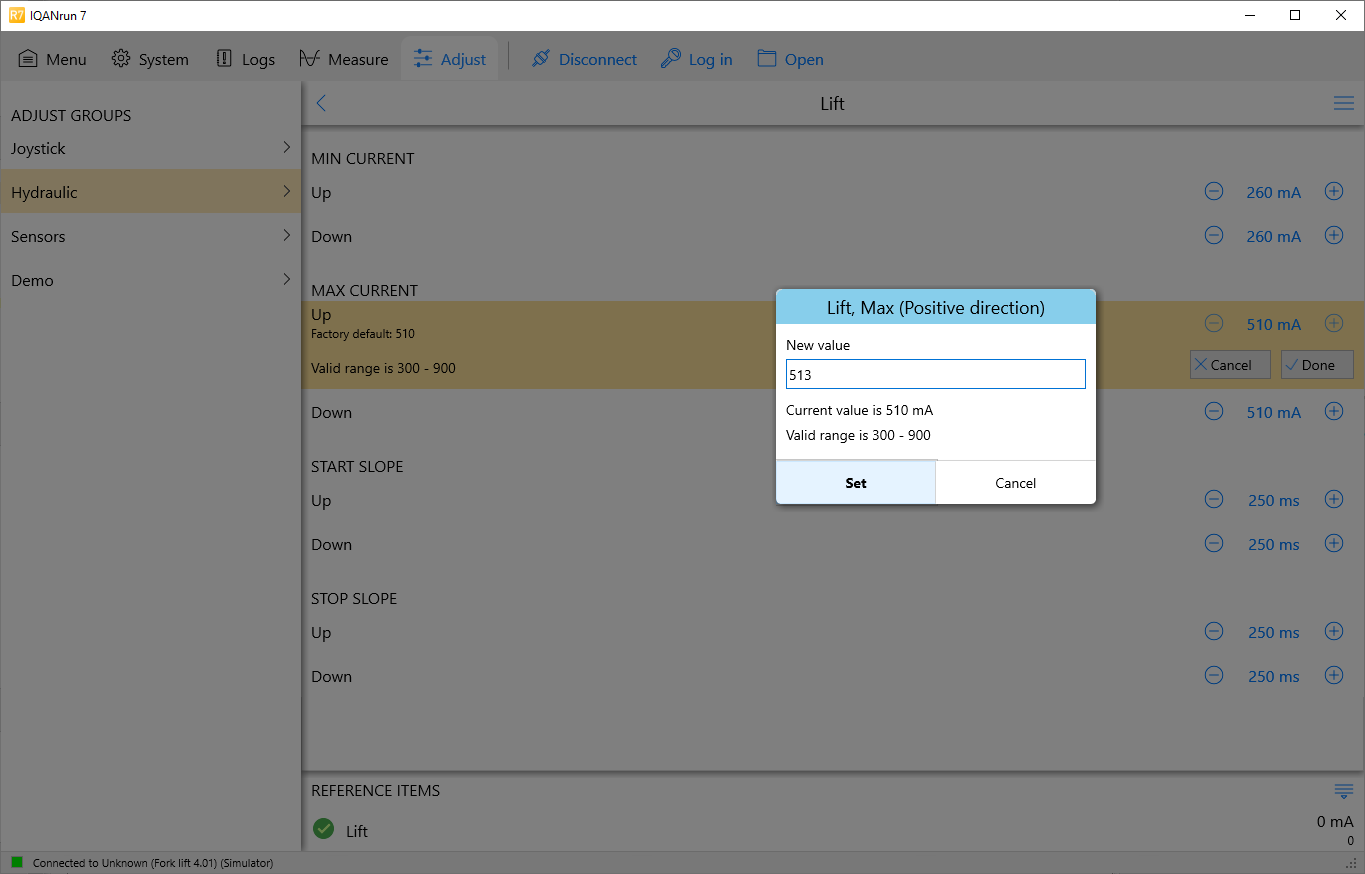
Task: Decrease Min Current Up value
Action: tap(1214, 191)
